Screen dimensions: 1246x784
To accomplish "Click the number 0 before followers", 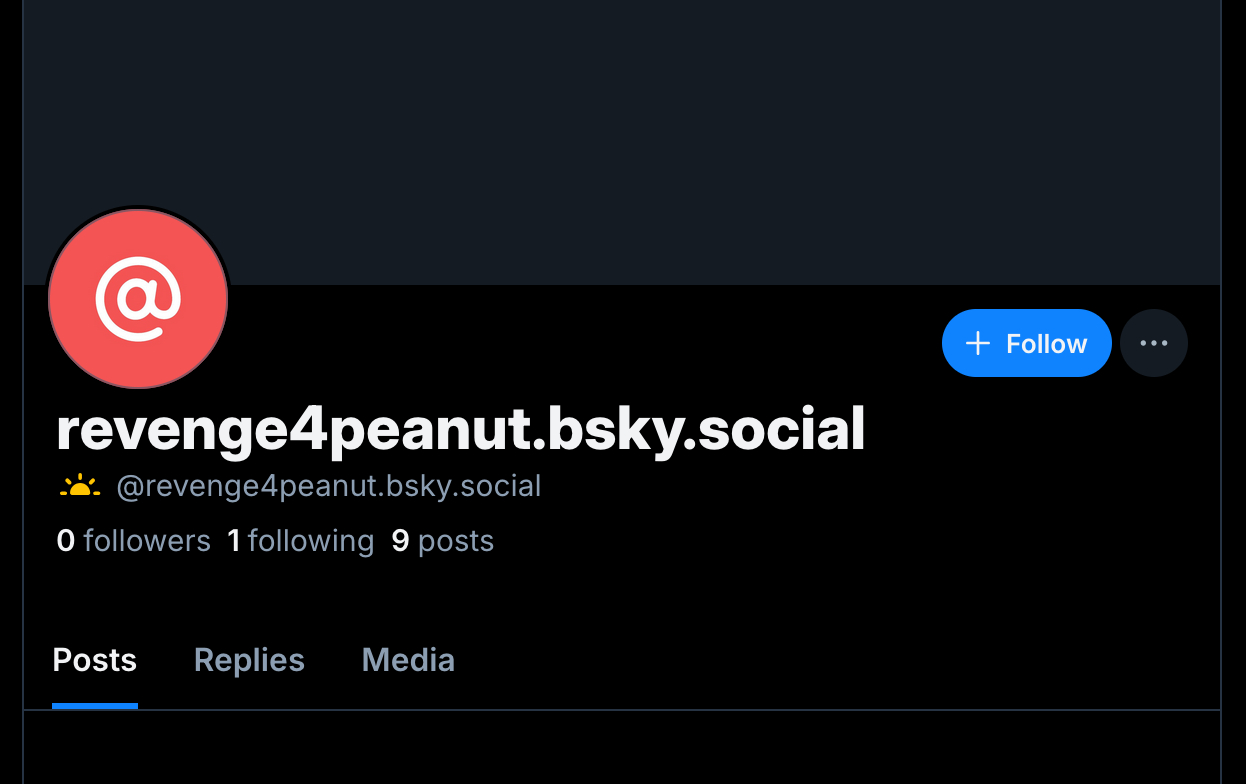I will click(x=66, y=541).
